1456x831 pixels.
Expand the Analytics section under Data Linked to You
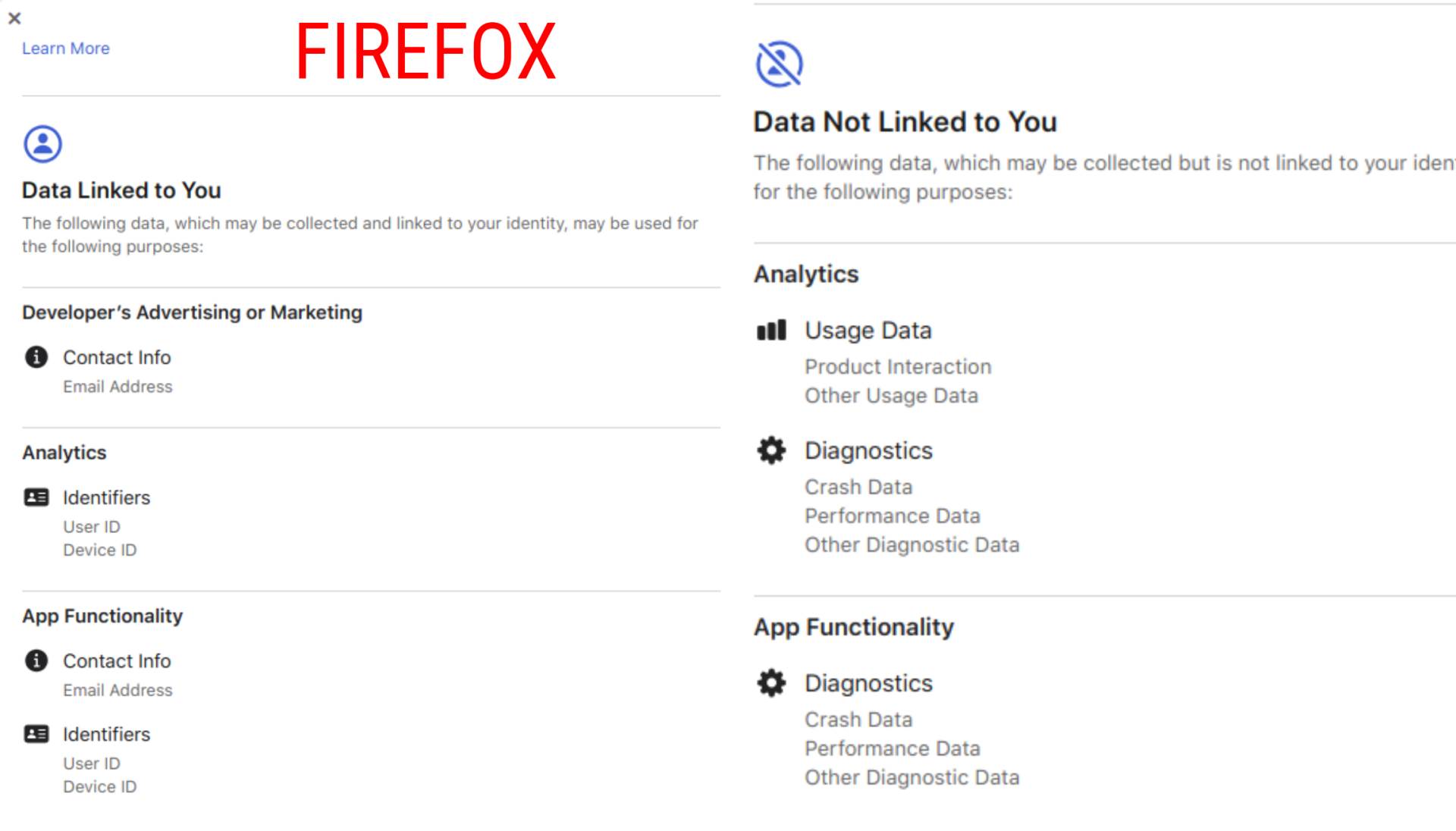64,453
